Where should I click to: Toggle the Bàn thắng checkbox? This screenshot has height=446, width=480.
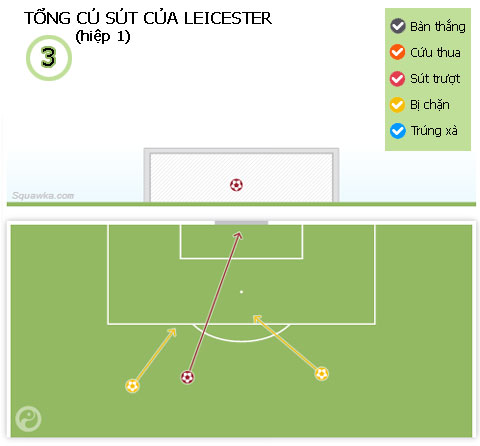(398, 26)
